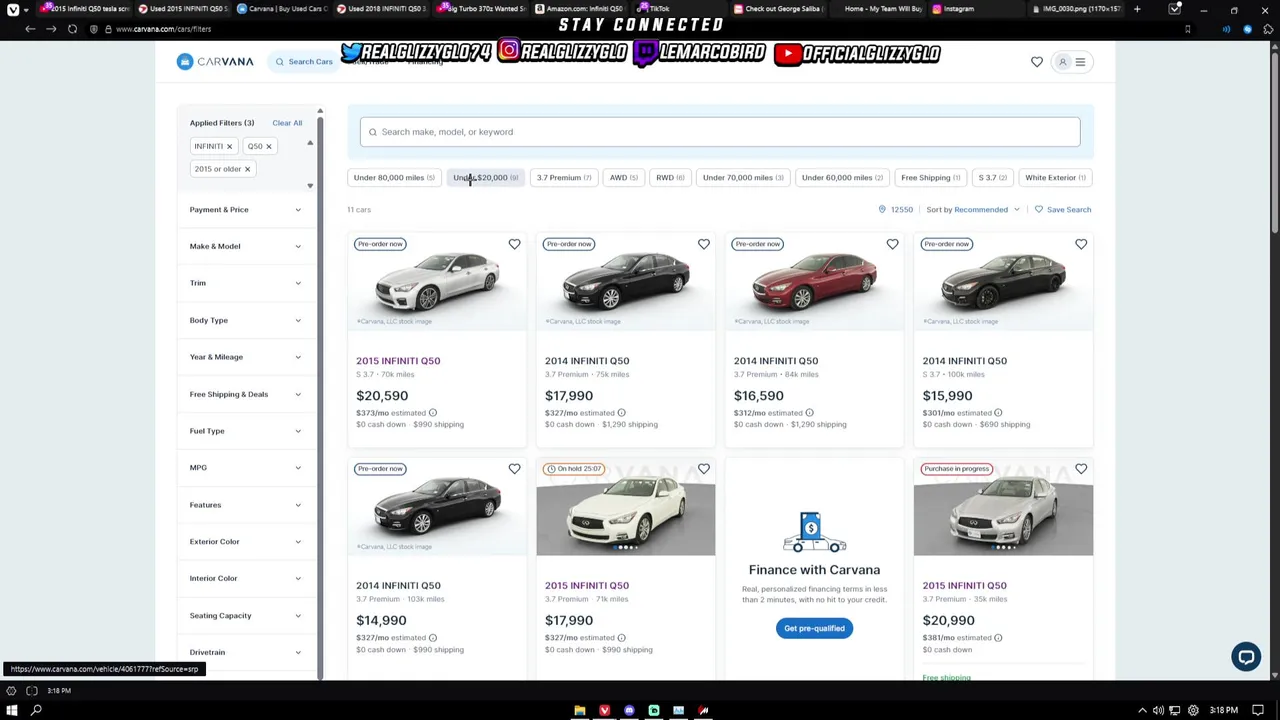
Task: Reload the page in browser toolbar
Action: (72, 29)
